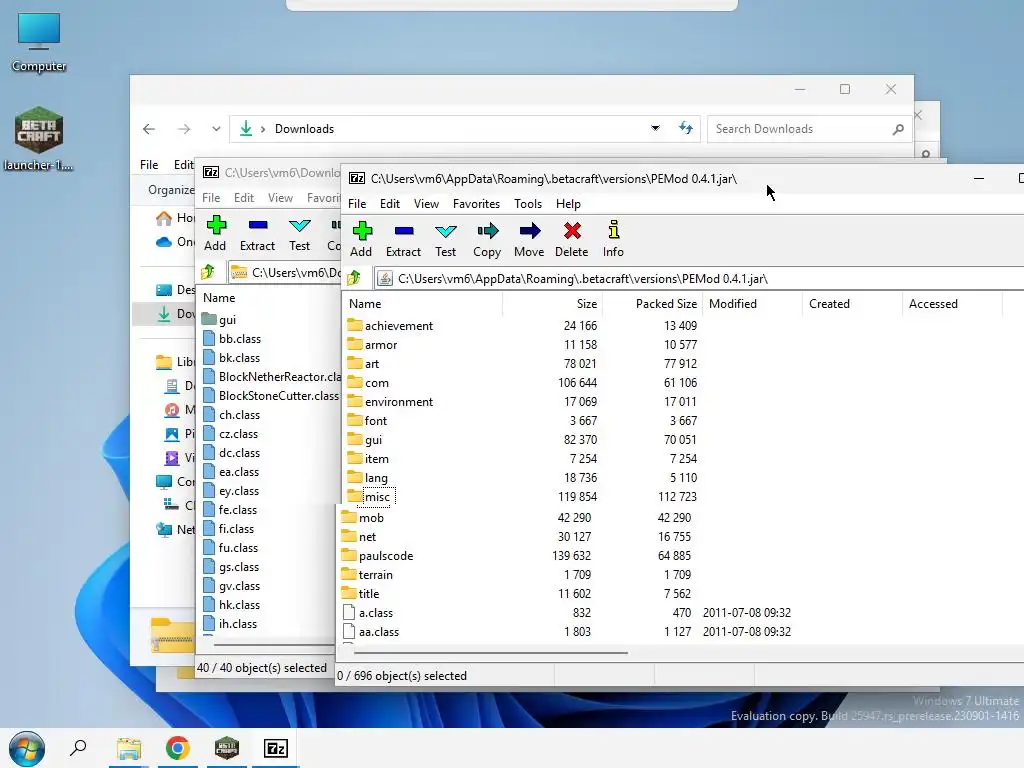
Task: Click the red Delete toolbar icon
Action: (x=571, y=239)
